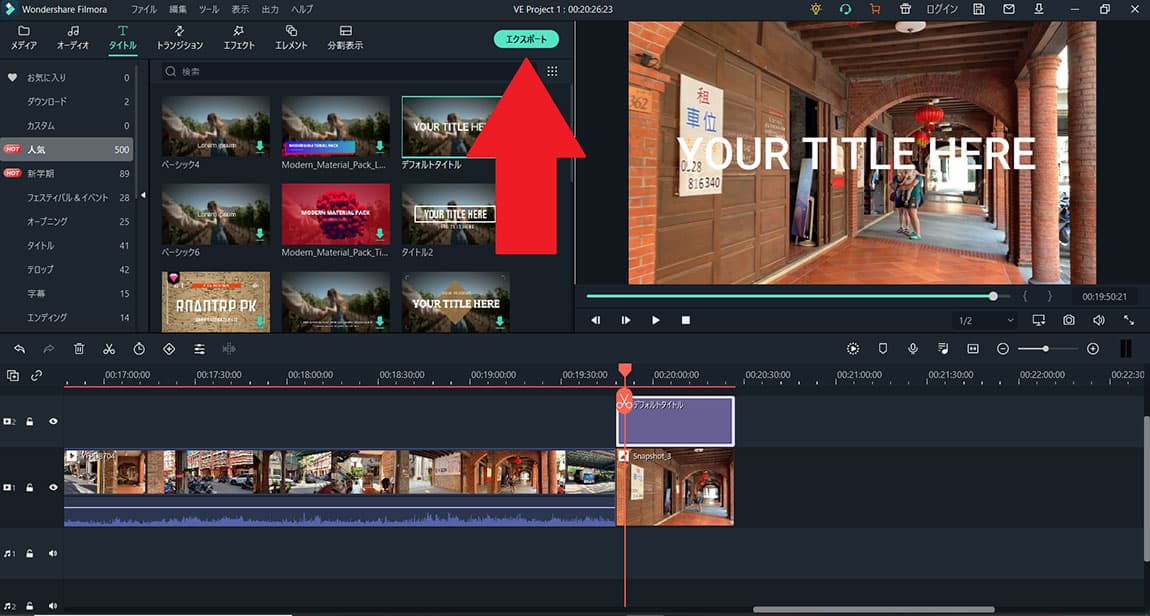Select the お気に入り favorites category
The image size is (1150, 616).
[x=67, y=77]
